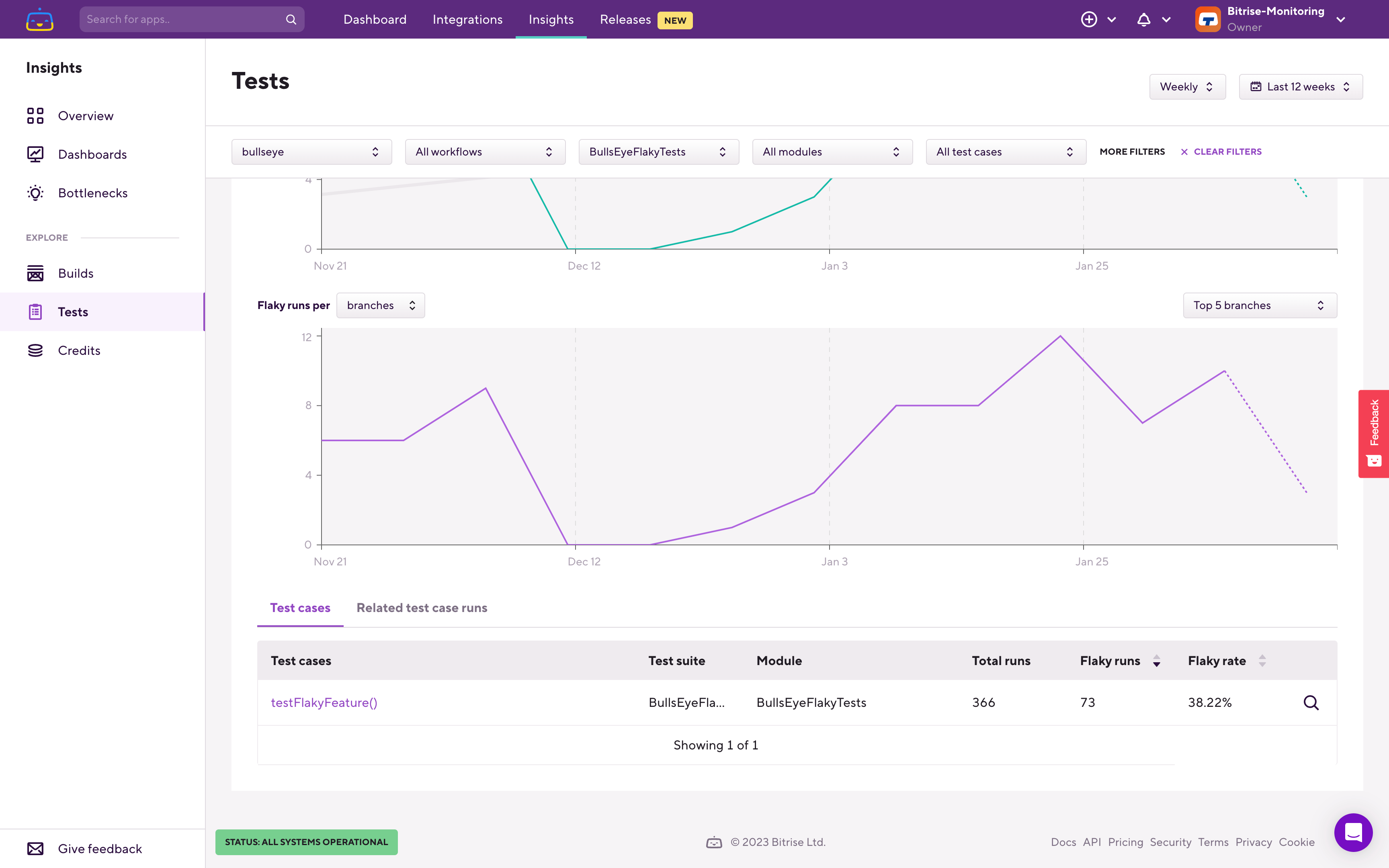Viewport: 1389px width, 868px height.
Task: Click magnifier icon in the testFlakyFeature row
Action: [x=1311, y=703]
